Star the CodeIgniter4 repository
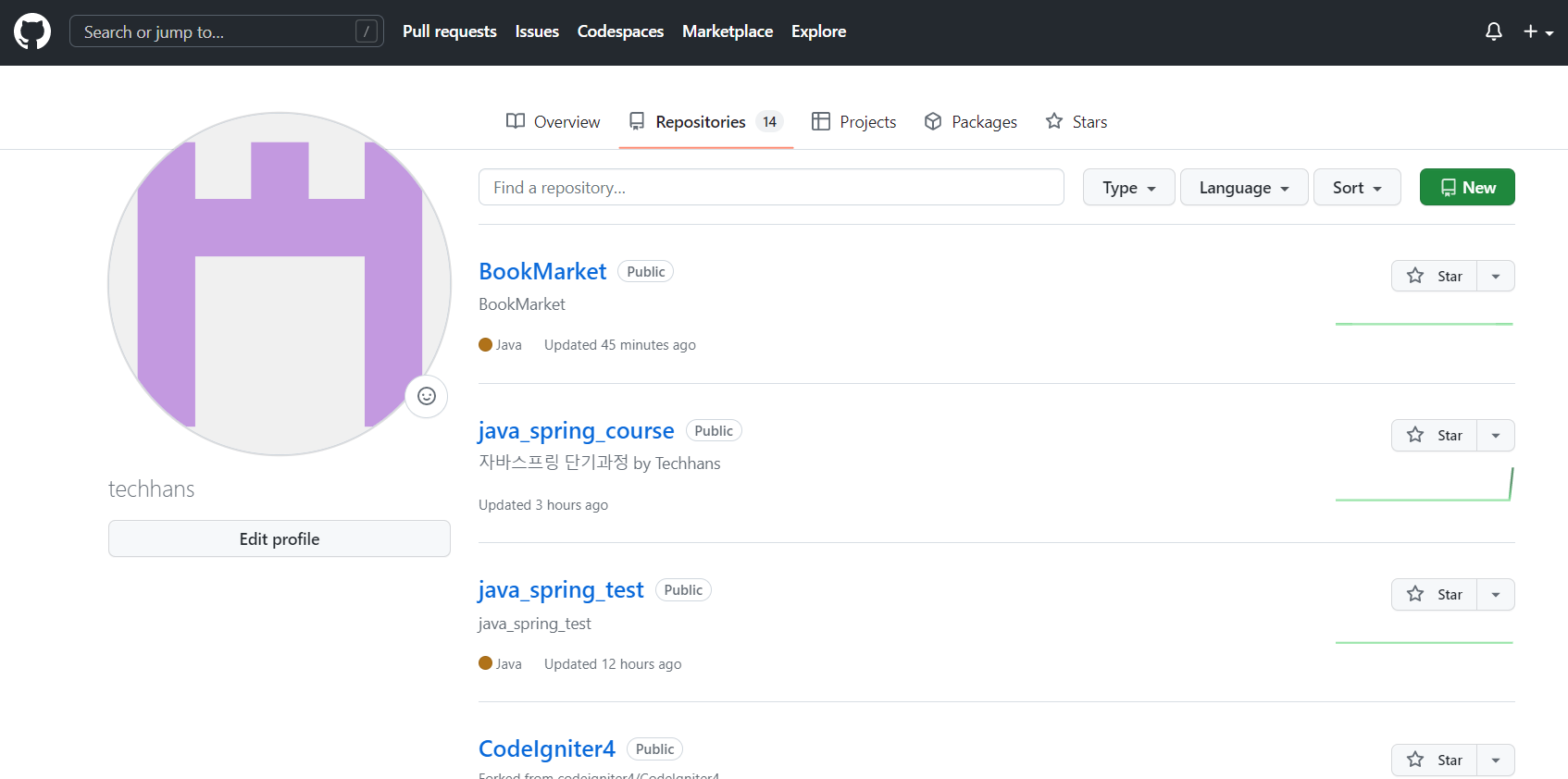The height and width of the screenshot is (779, 1568). [x=1434, y=760]
